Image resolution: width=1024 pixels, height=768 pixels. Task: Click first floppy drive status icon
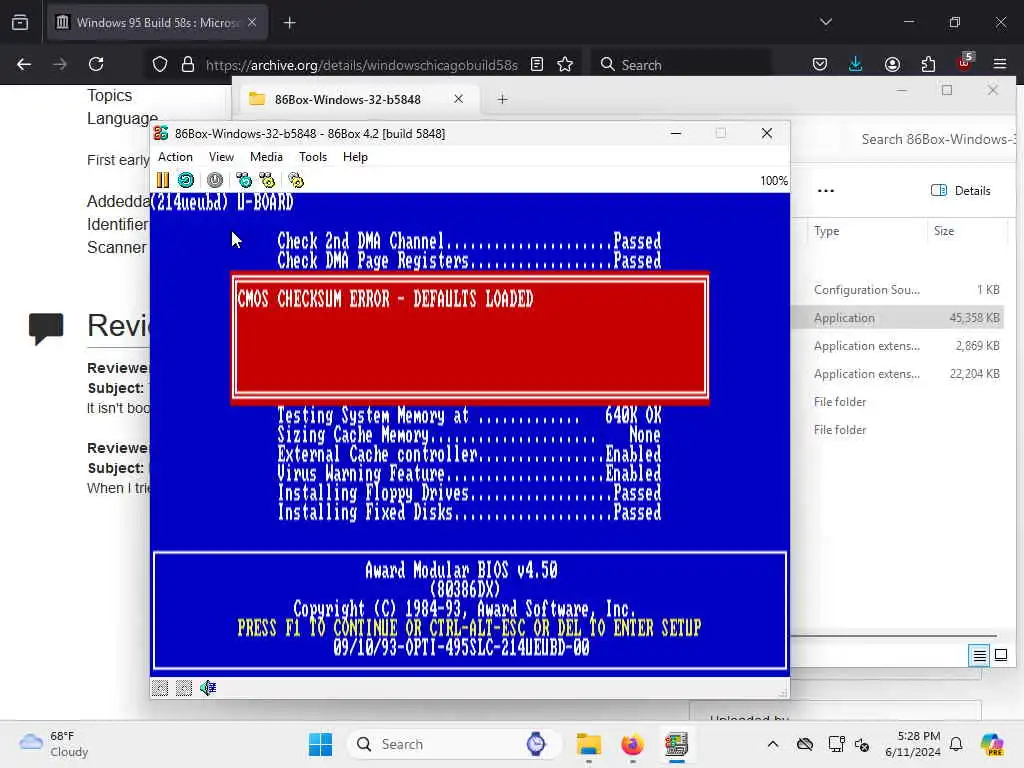pyautogui.click(x=160, y=688)
